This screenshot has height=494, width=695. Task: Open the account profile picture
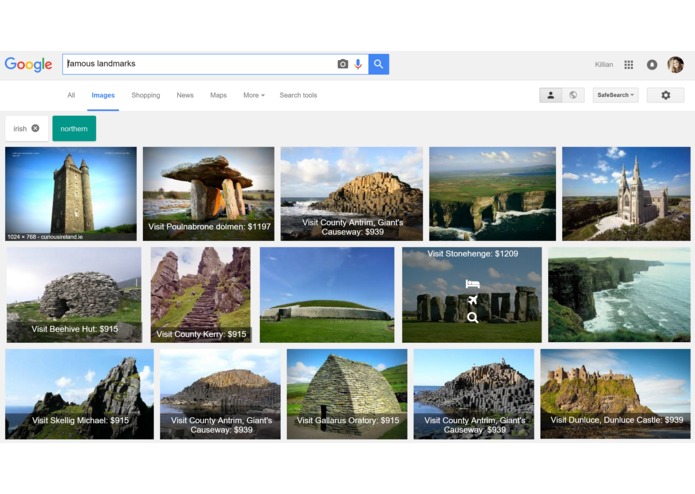tap(675, 65)
